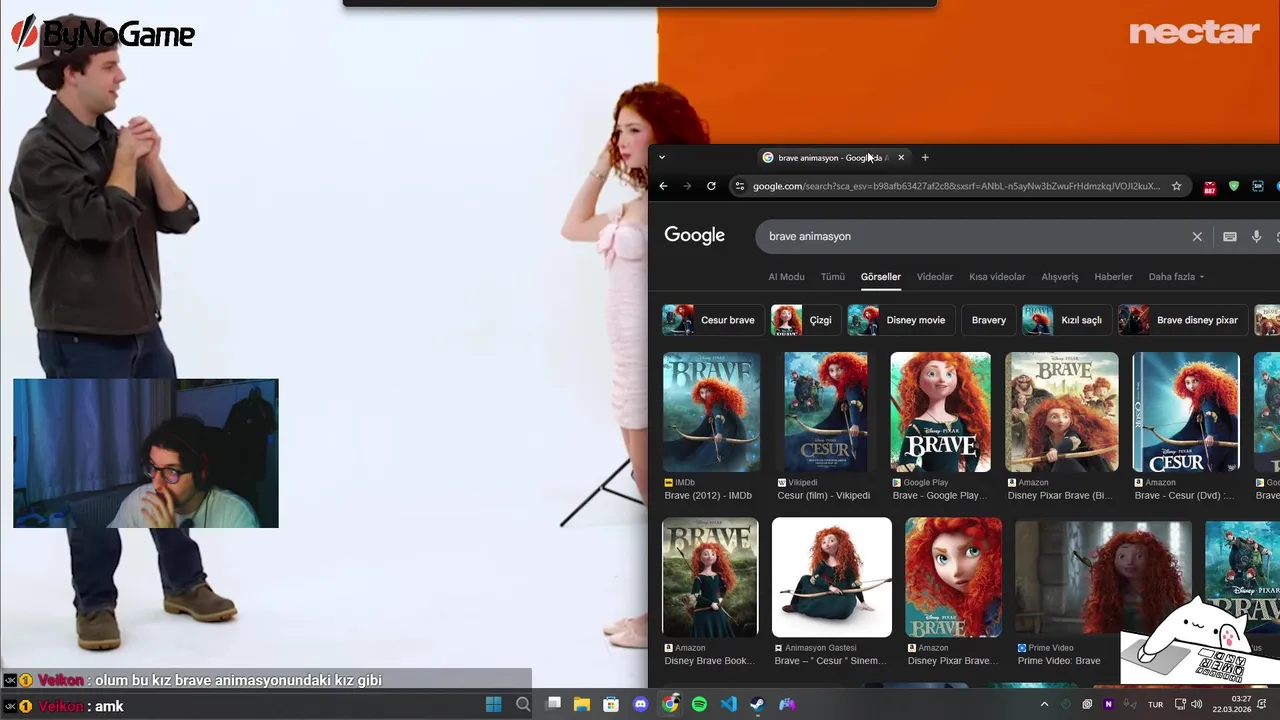Viewport: 1280px width, 720px height.
Task: Open Steam from the taskbar
Action: pyautogui.click(x=758, y=705)
